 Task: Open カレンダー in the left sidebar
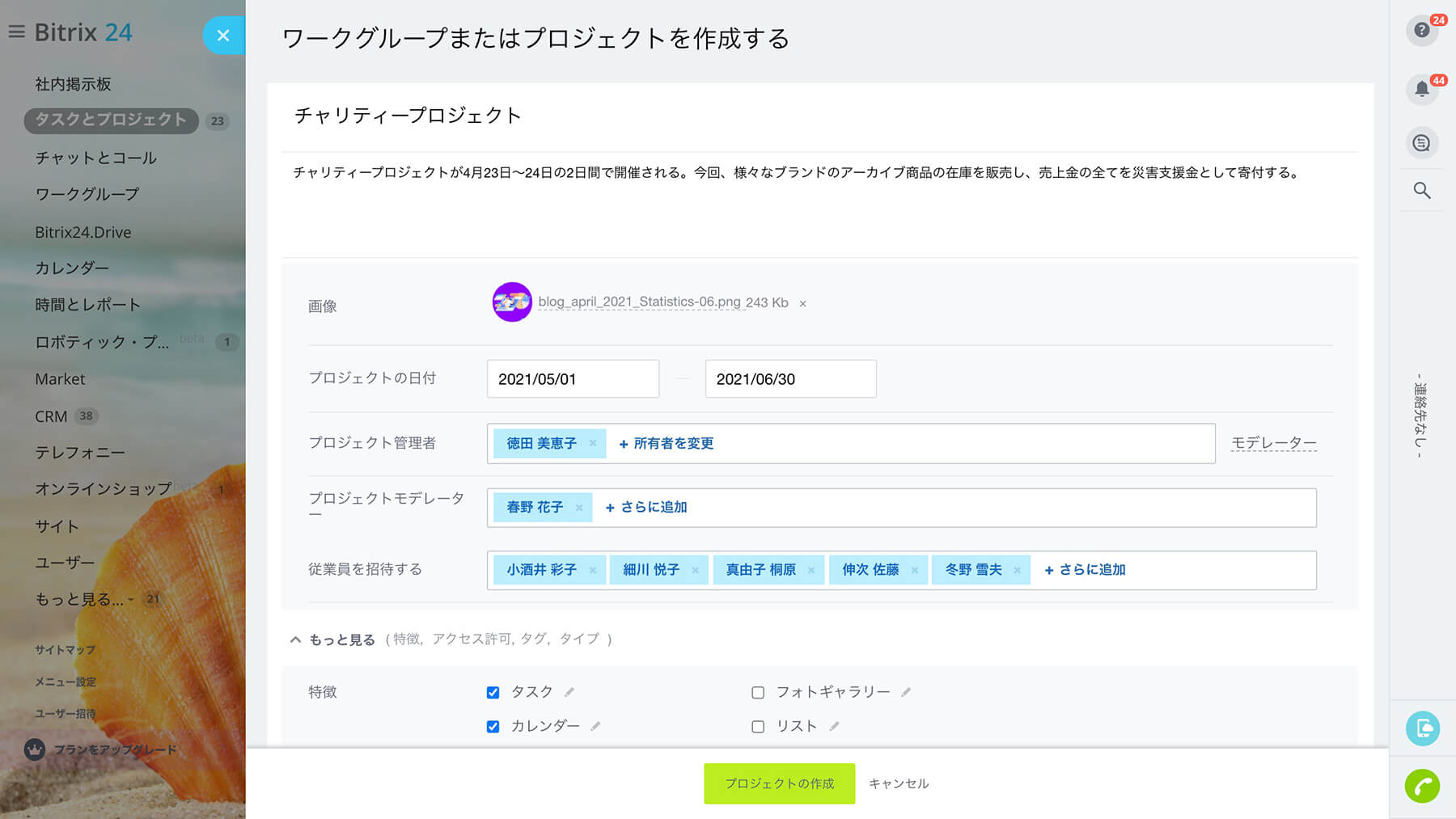[x=71, y=268]
